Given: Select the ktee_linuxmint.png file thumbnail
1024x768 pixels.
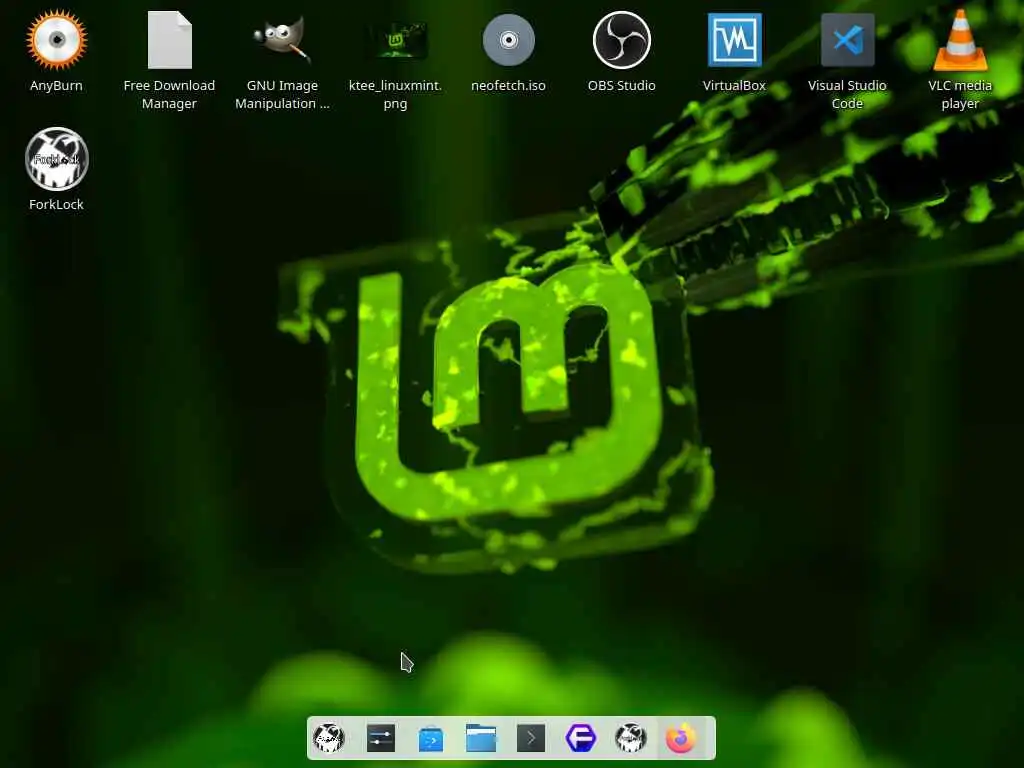Looking at the screenshot, I should pos(396,40).
